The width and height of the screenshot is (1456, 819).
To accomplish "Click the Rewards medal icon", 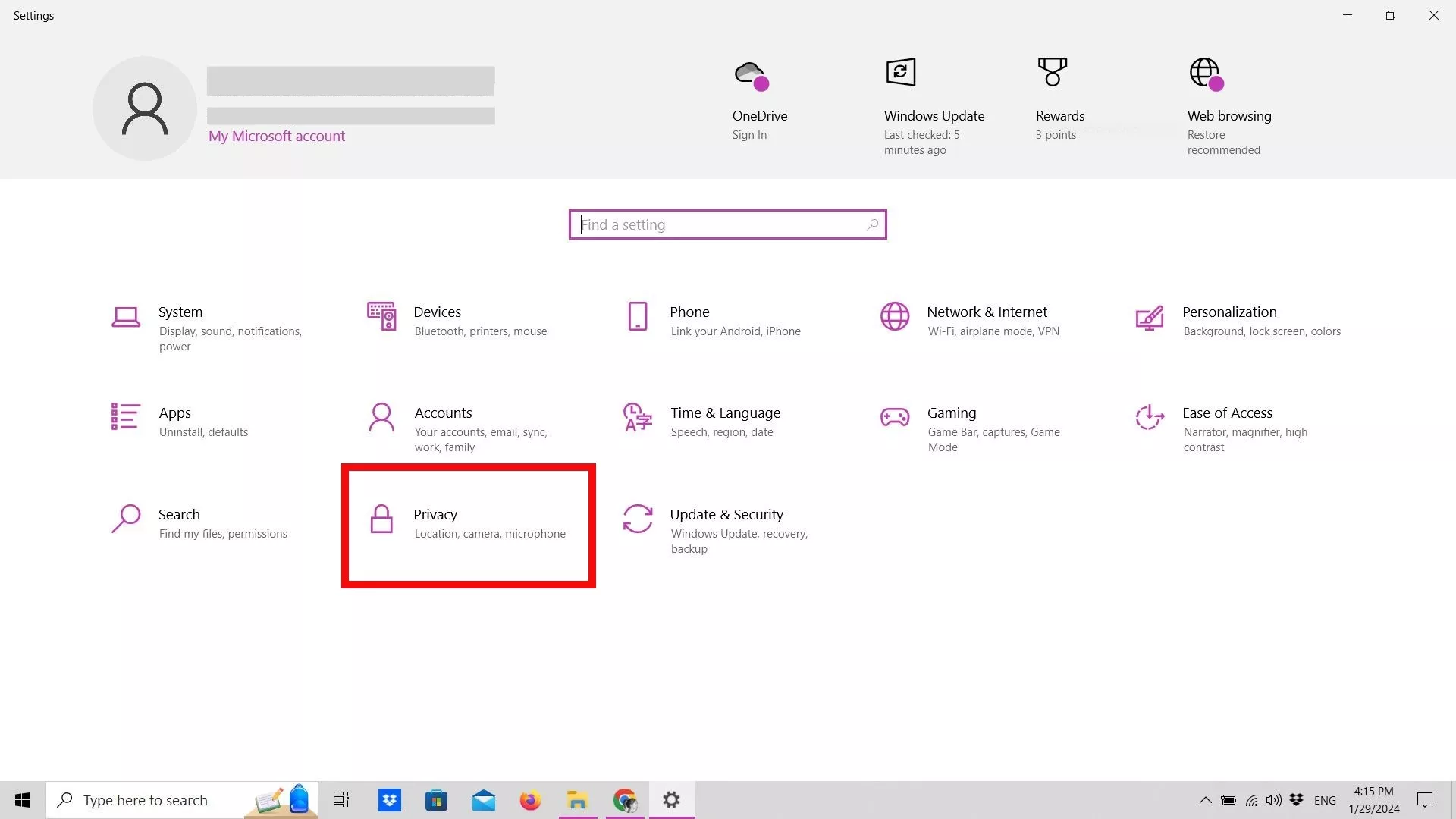I will pos(1053,73).
